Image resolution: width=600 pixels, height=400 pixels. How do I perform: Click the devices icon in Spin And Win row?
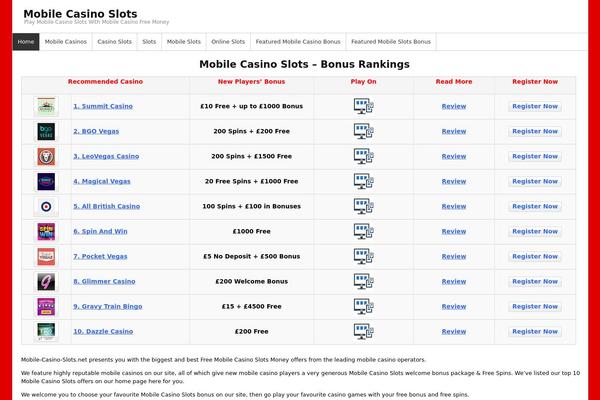[364, 232]
